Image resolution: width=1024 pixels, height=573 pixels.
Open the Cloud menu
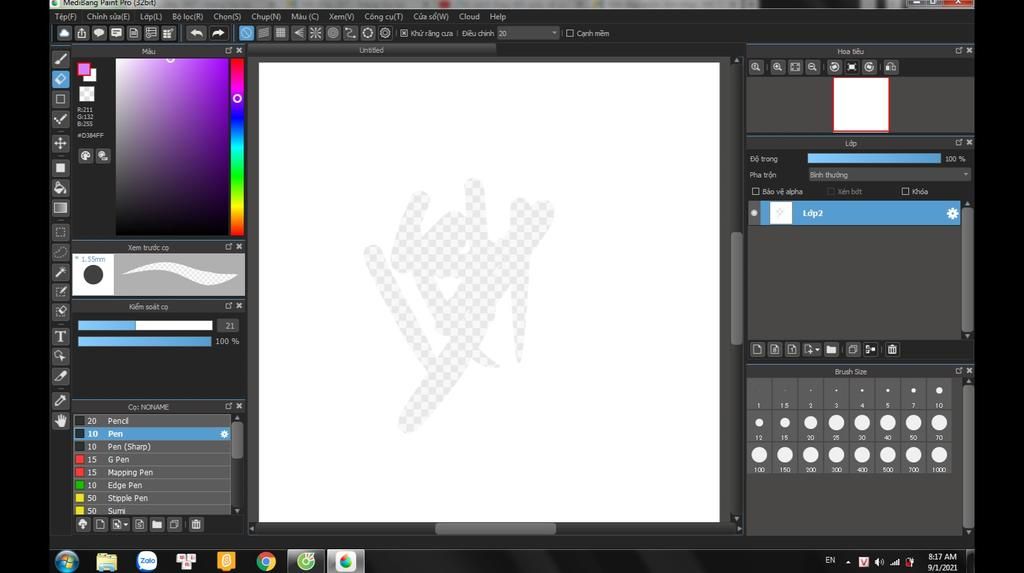click(469, 16)
